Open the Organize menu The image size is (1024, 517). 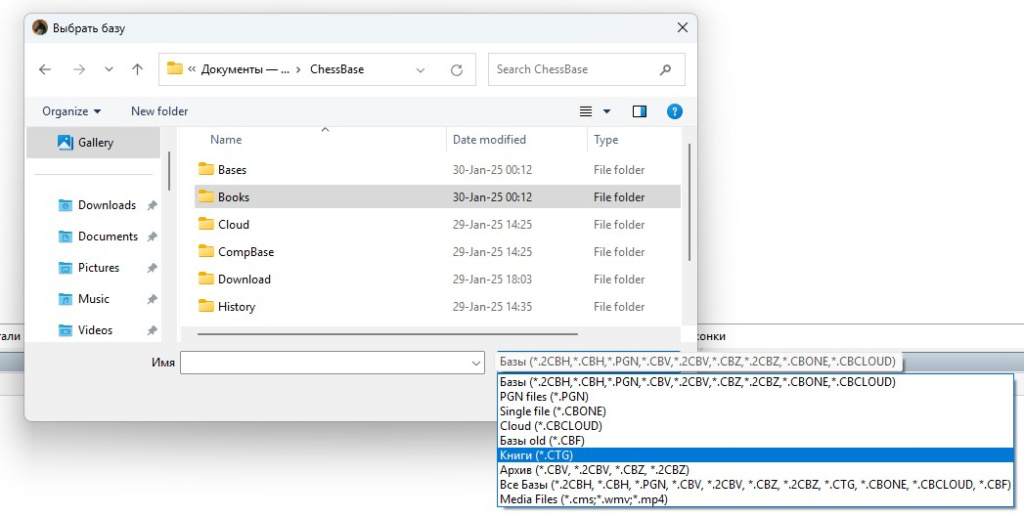[x=72, y=111]
